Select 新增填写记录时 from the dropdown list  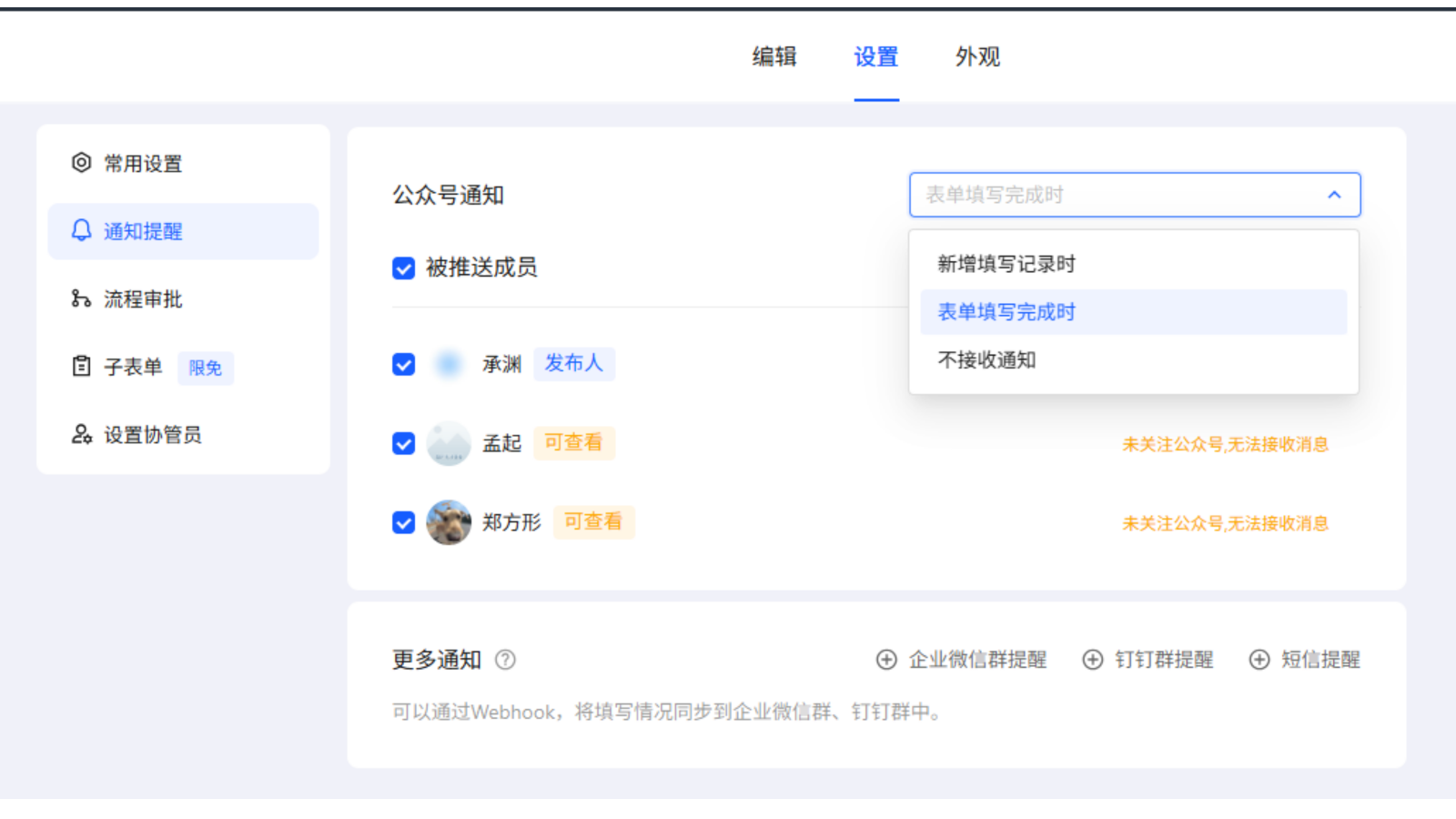(1006, 264)
